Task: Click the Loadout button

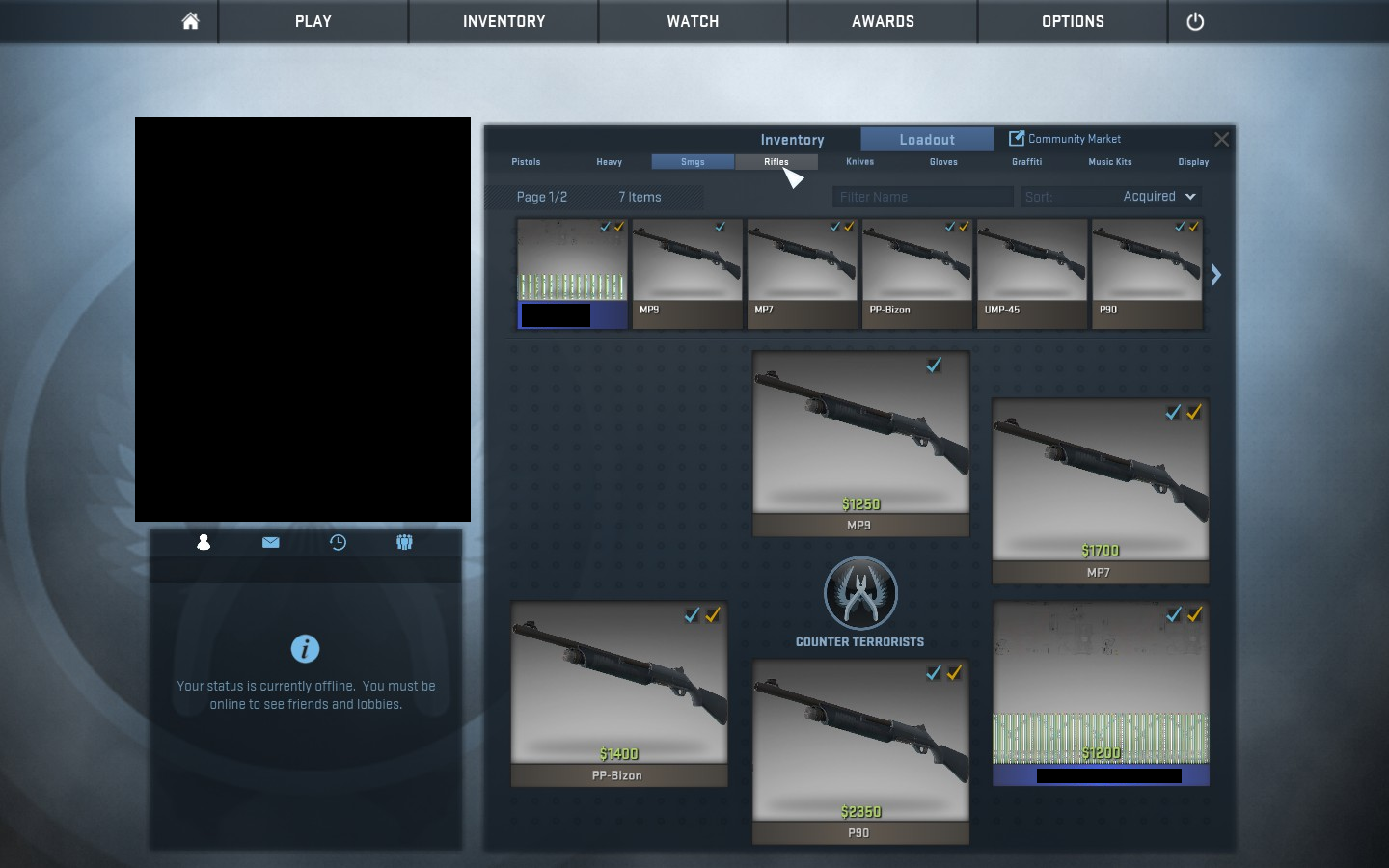Action: click(x=926, y=139)
